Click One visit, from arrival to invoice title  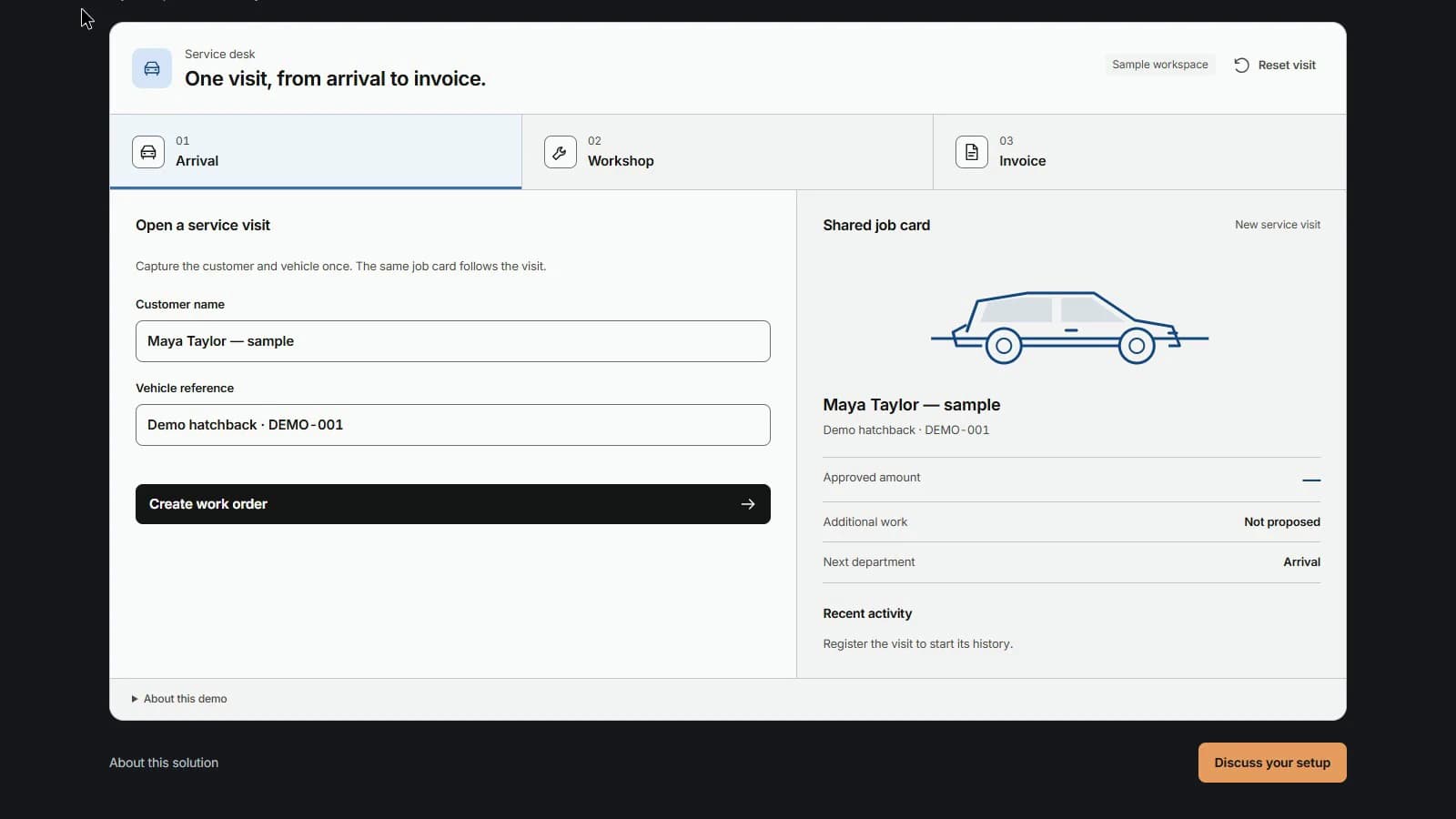pos(335,79)
